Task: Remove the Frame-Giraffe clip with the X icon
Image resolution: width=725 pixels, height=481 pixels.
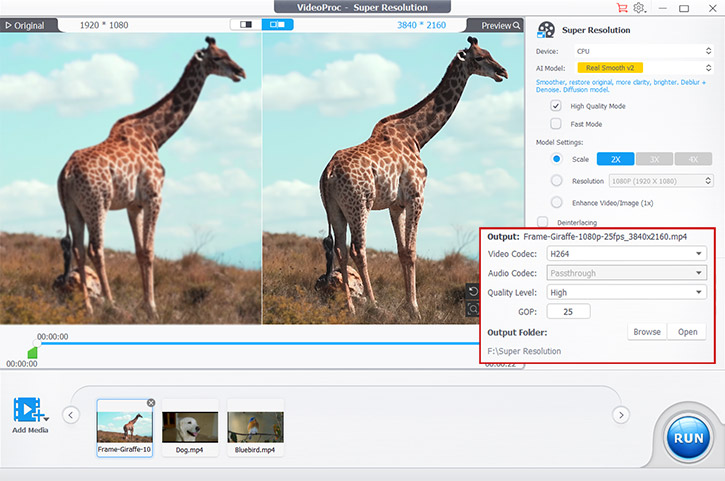Action: 151,403
